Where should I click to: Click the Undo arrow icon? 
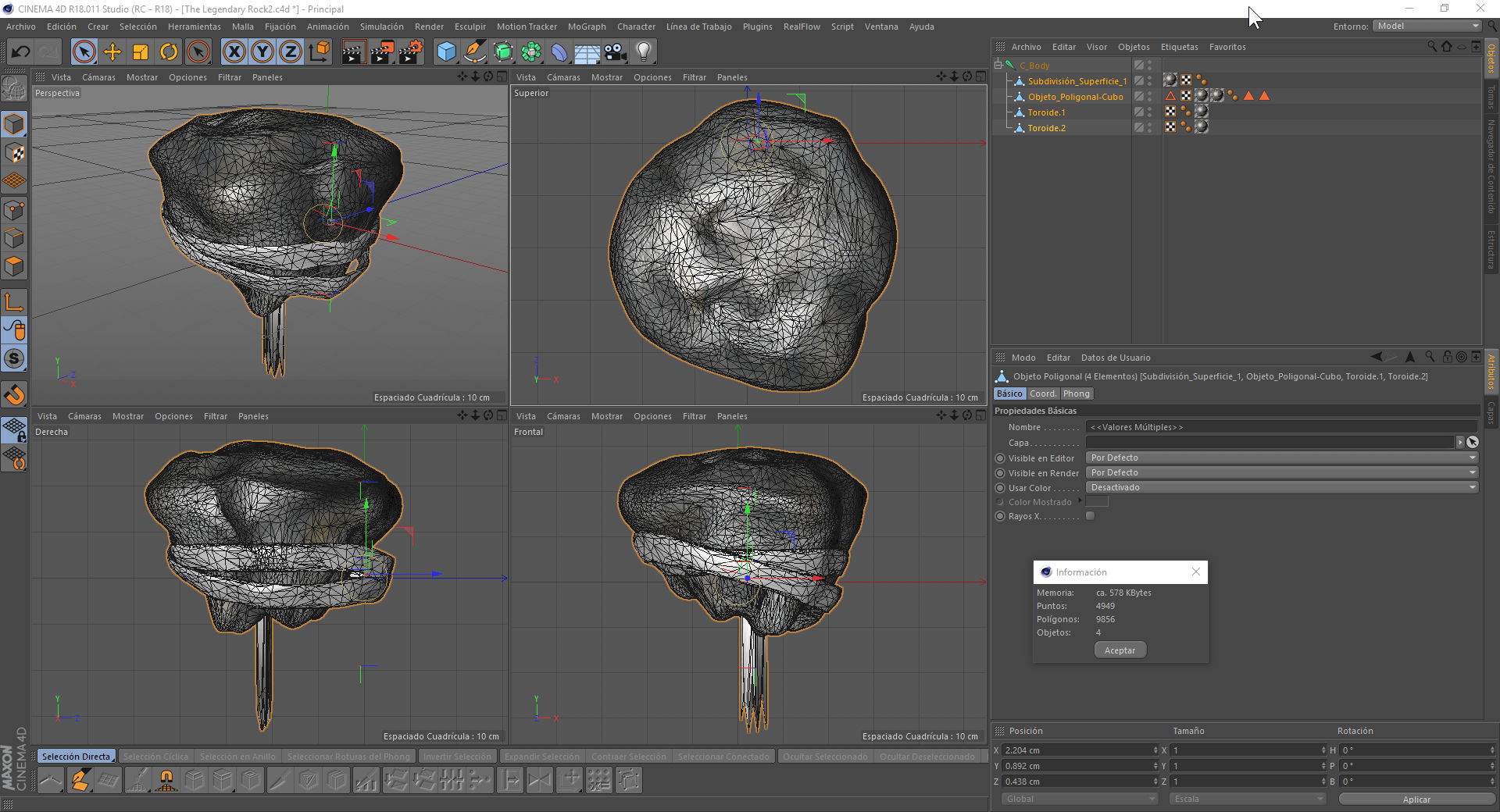[21, 52]
